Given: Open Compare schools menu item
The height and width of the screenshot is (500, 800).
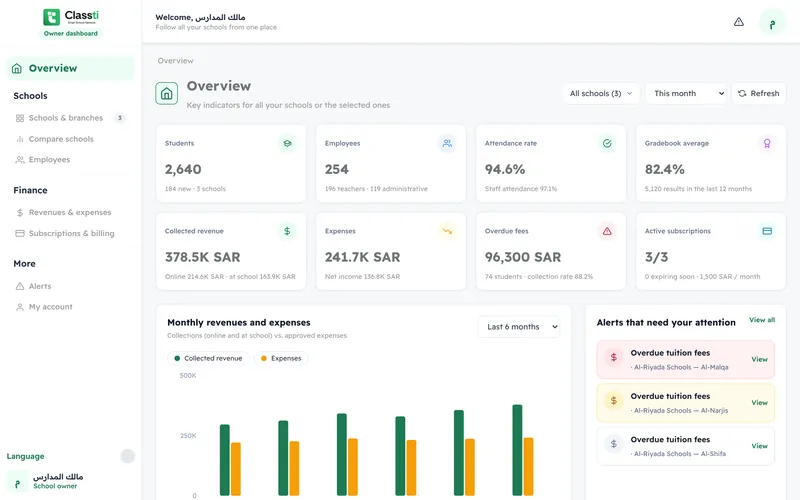Looking at the screenshot, I should coord(70,139).
